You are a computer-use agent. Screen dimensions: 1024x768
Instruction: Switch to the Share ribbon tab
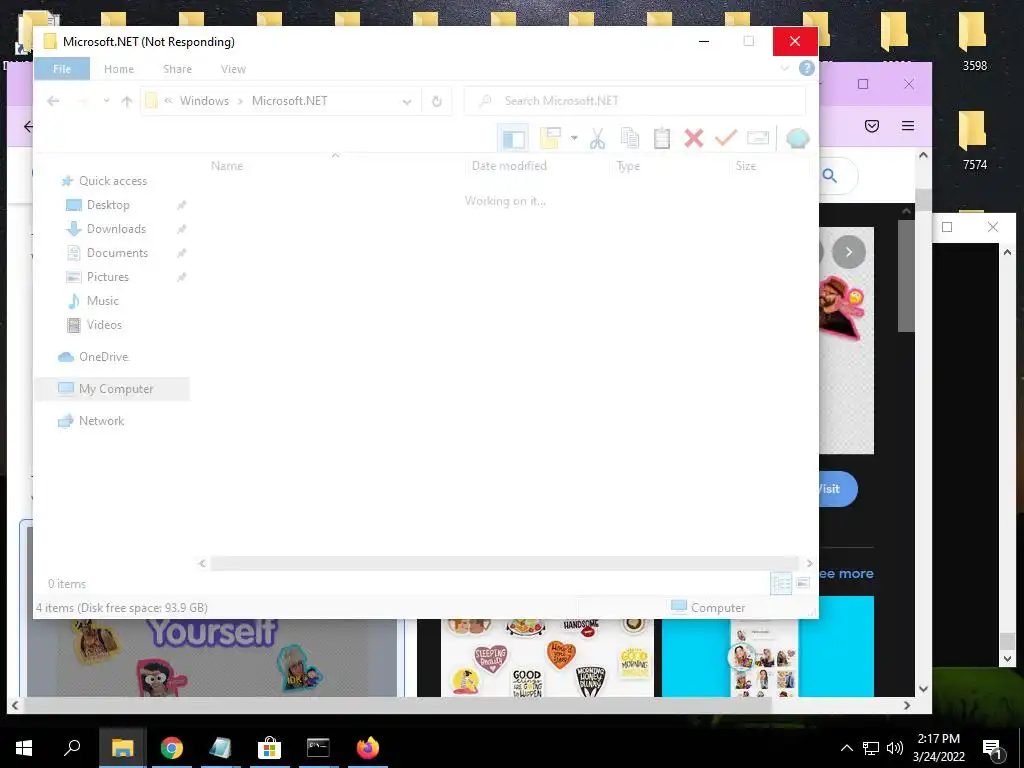click(177, 69)
